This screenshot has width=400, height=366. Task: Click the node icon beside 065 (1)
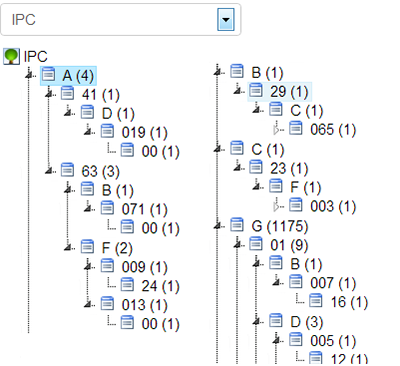(296, 128)
